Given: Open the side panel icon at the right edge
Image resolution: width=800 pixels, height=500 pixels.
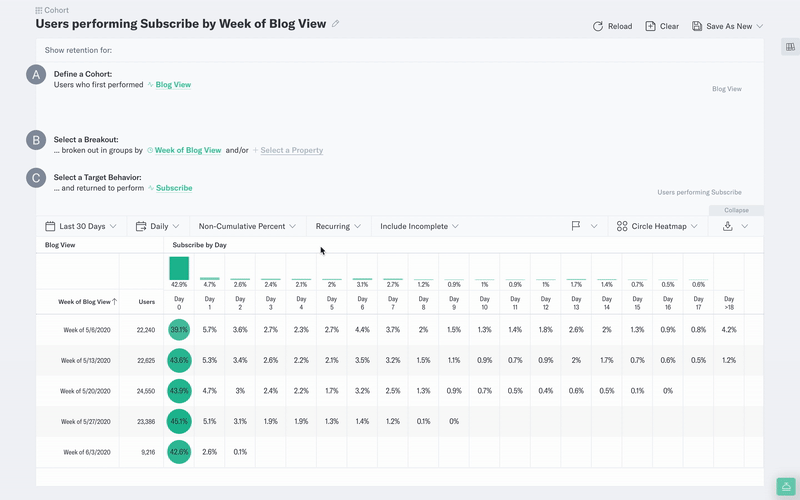Looking at the screenshot, I should tap(790, 47).
